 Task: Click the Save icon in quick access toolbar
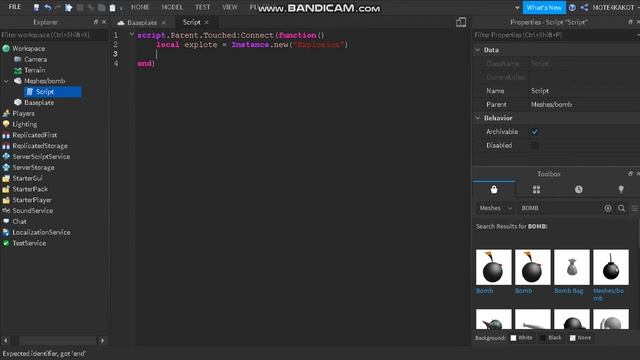36,7
